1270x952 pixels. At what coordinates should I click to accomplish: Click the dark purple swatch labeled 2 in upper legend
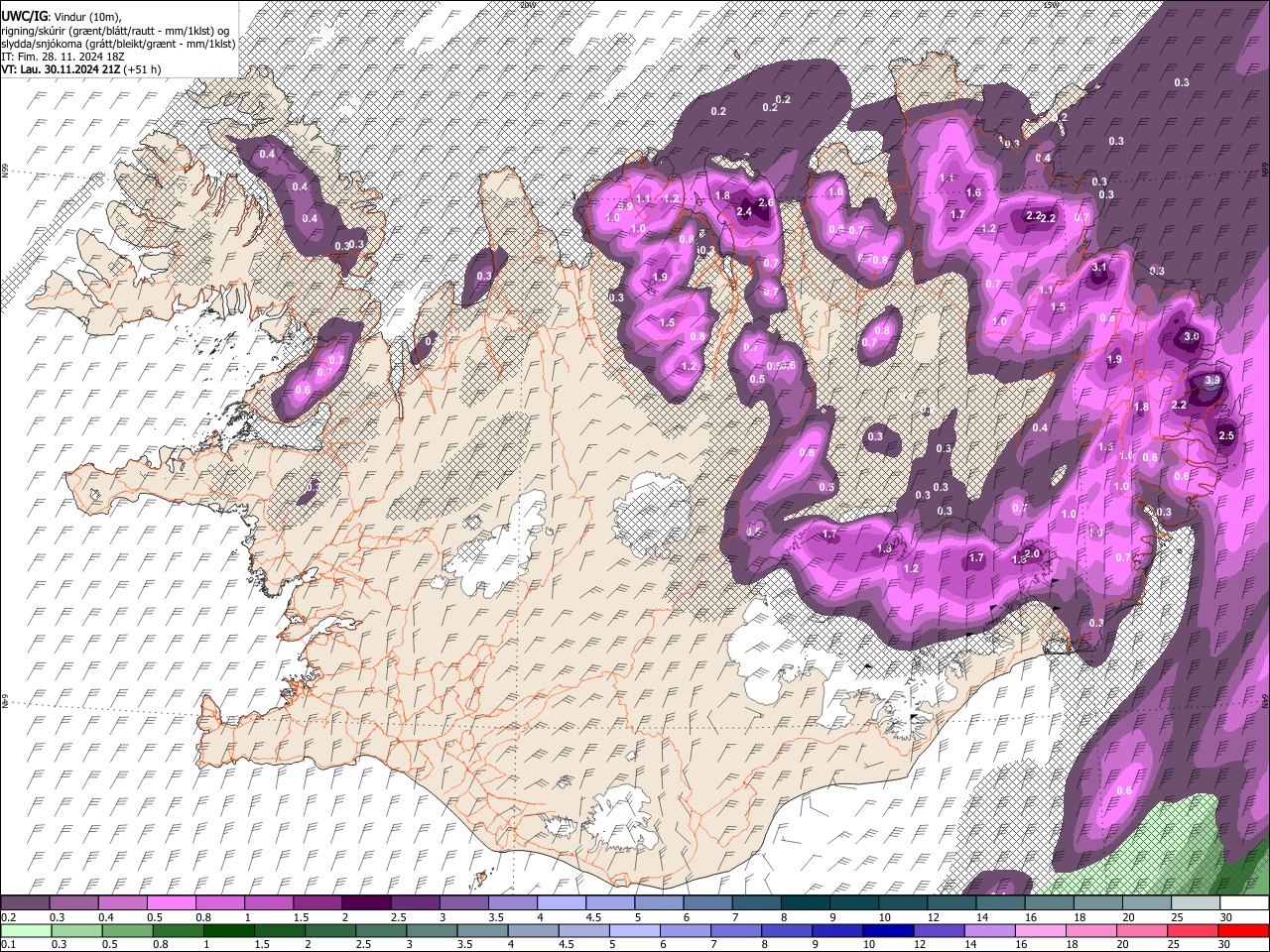tap(365, 903)
